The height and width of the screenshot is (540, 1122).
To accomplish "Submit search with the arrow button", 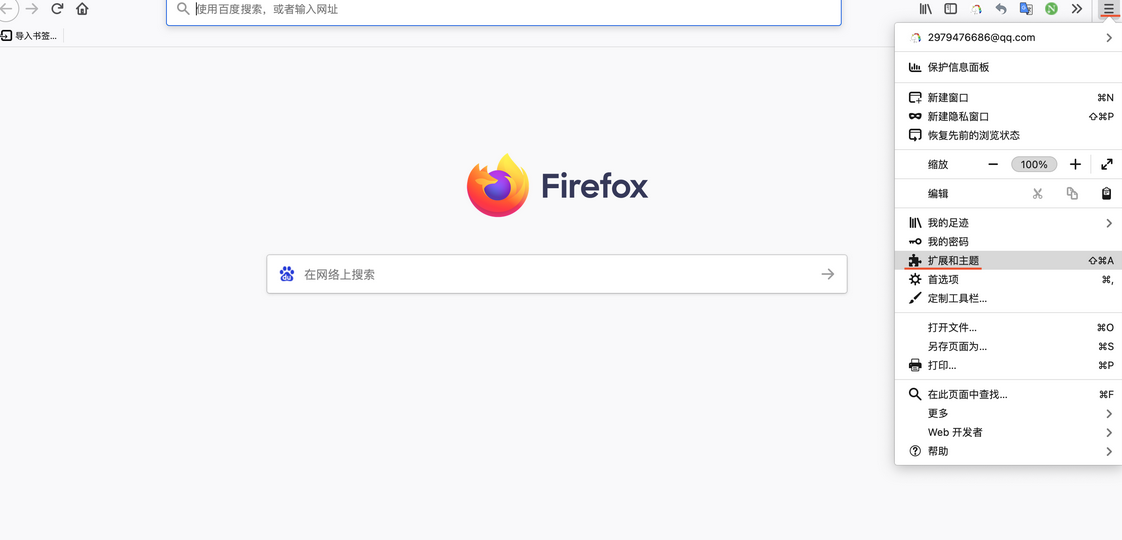I will click(x=828, y=274).
